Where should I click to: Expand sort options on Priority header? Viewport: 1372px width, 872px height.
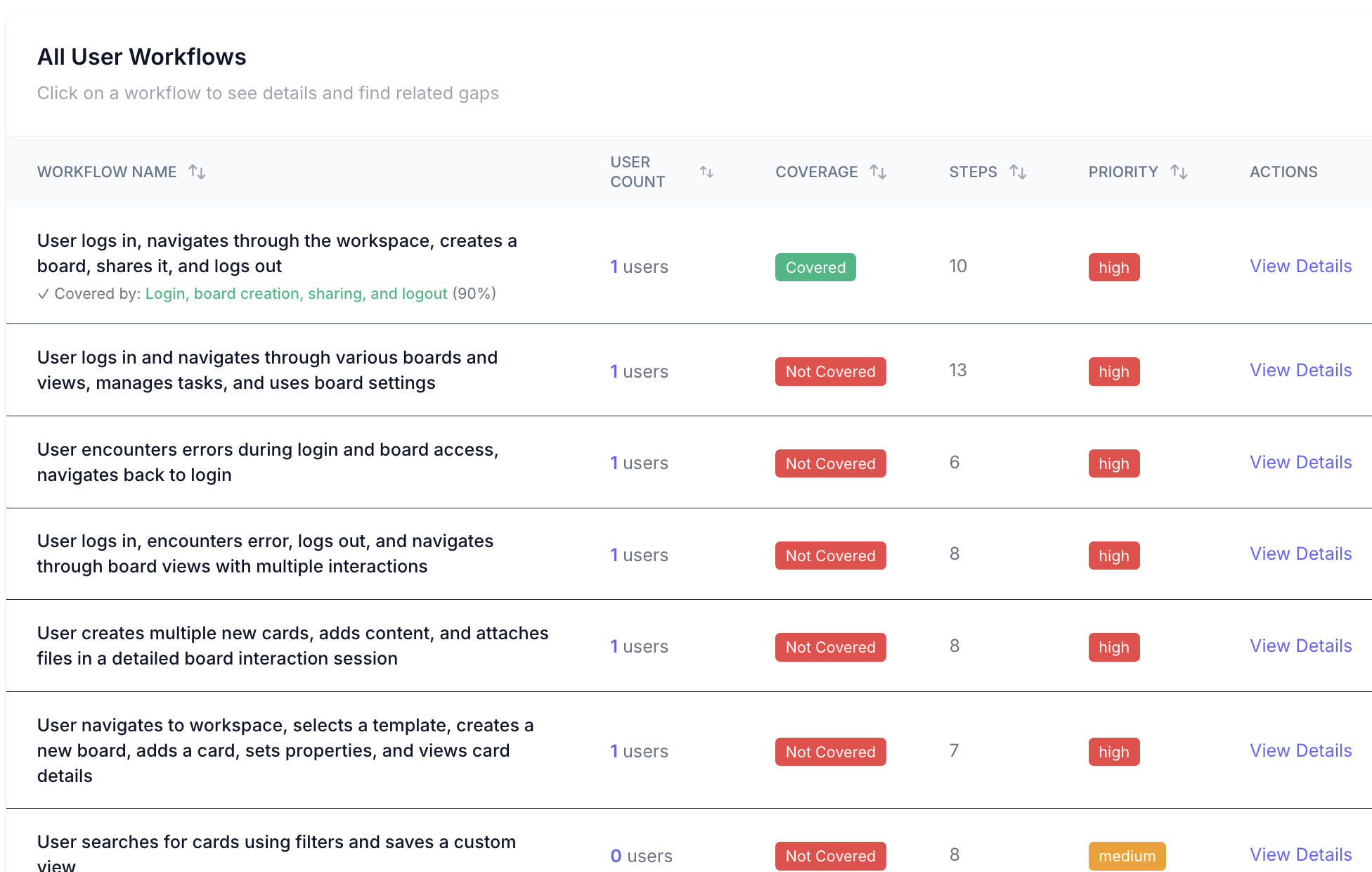[1179, 171]
